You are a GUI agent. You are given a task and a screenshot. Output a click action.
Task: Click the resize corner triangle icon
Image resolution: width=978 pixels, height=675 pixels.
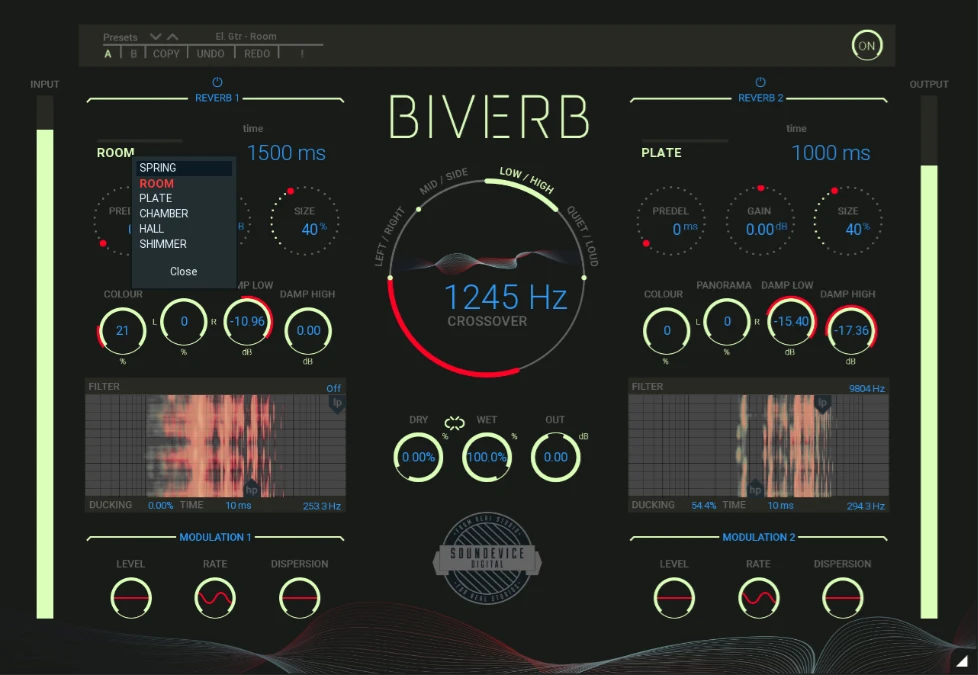[x=960, y=661]
